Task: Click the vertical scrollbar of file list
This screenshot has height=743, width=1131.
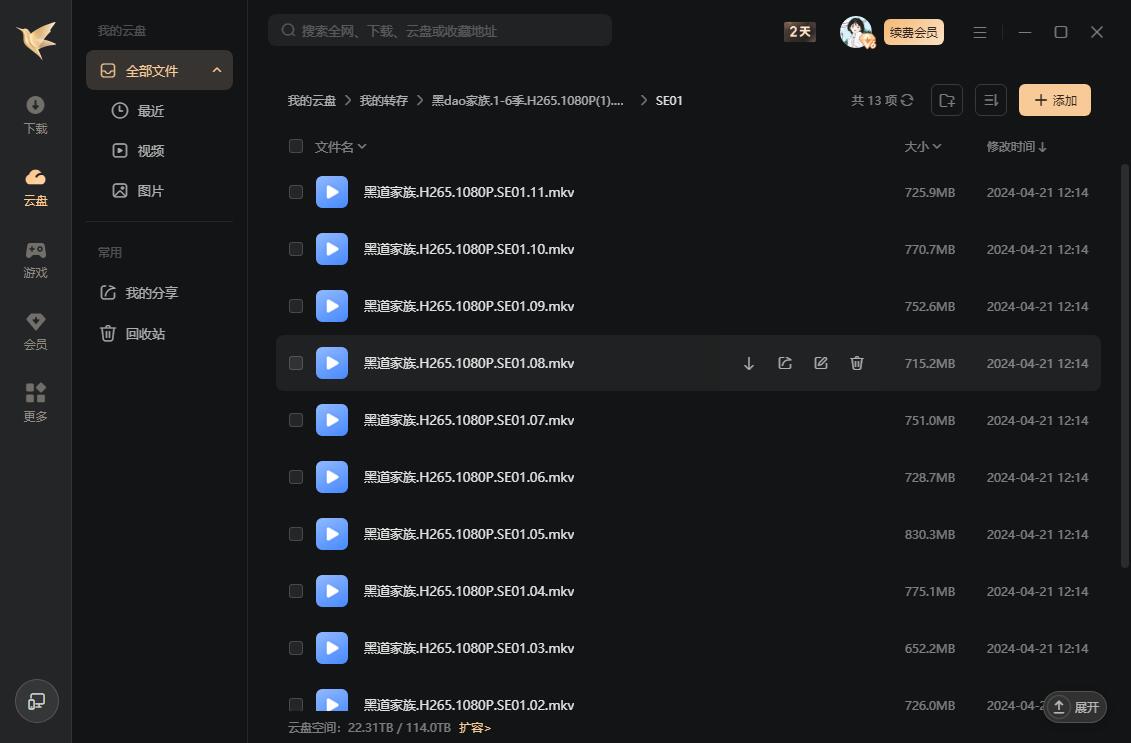Action: (1124, 360)
